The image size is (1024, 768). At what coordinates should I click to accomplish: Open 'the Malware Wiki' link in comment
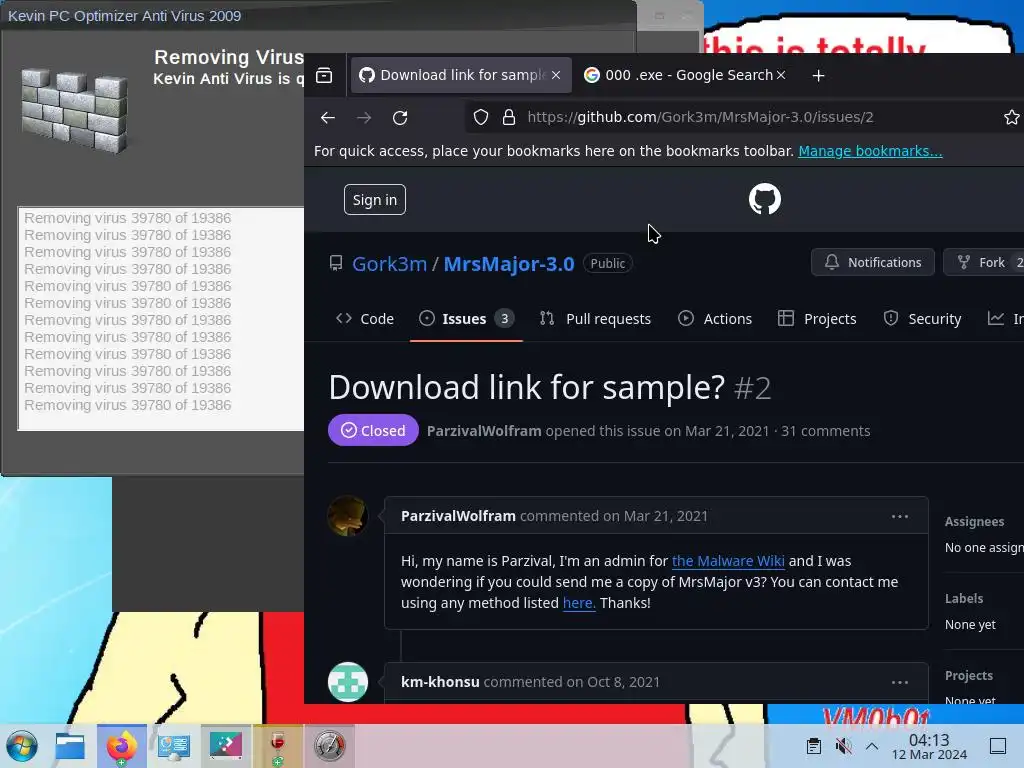coord(728,561)
